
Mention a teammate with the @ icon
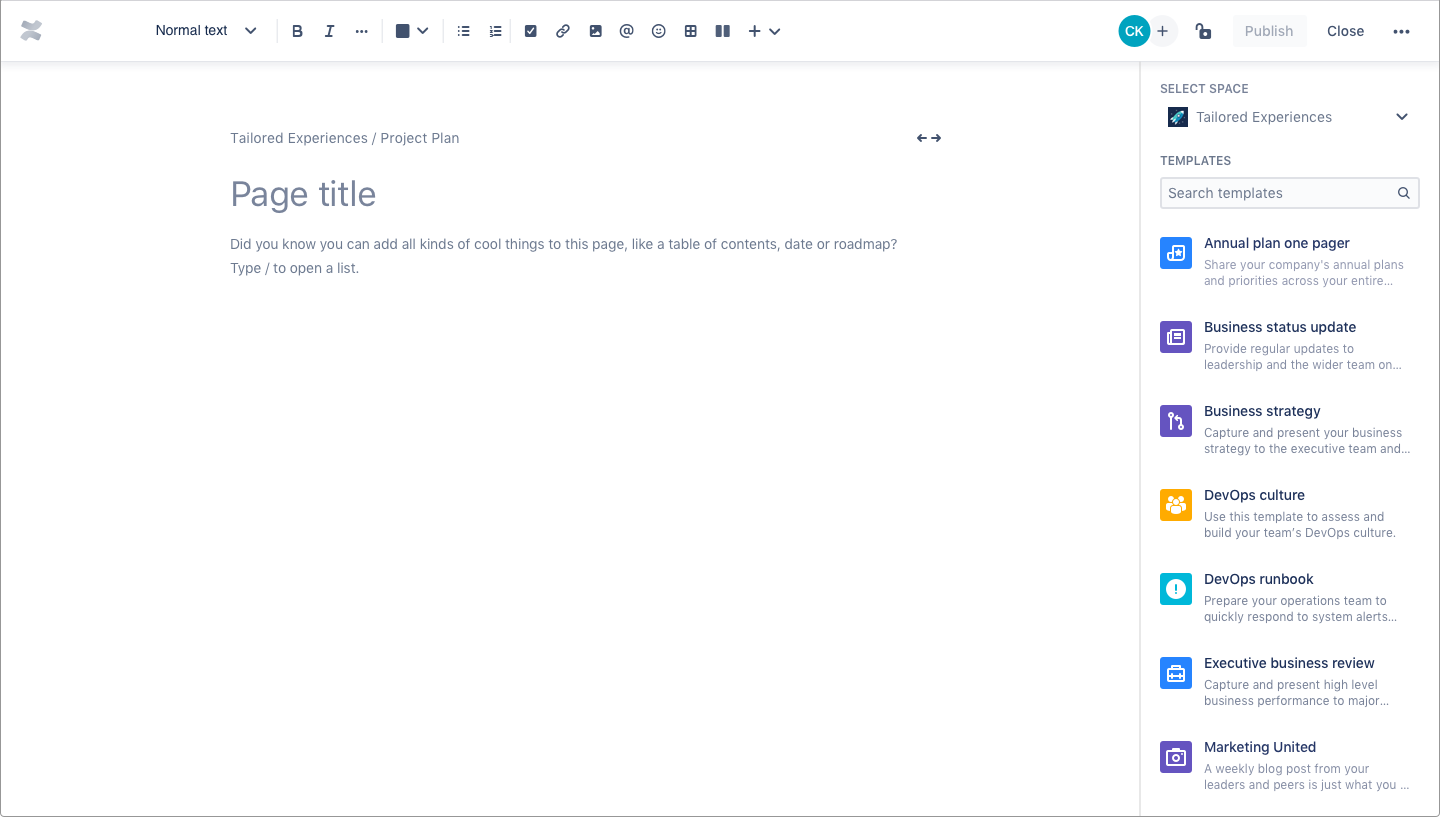click(626, 30)
